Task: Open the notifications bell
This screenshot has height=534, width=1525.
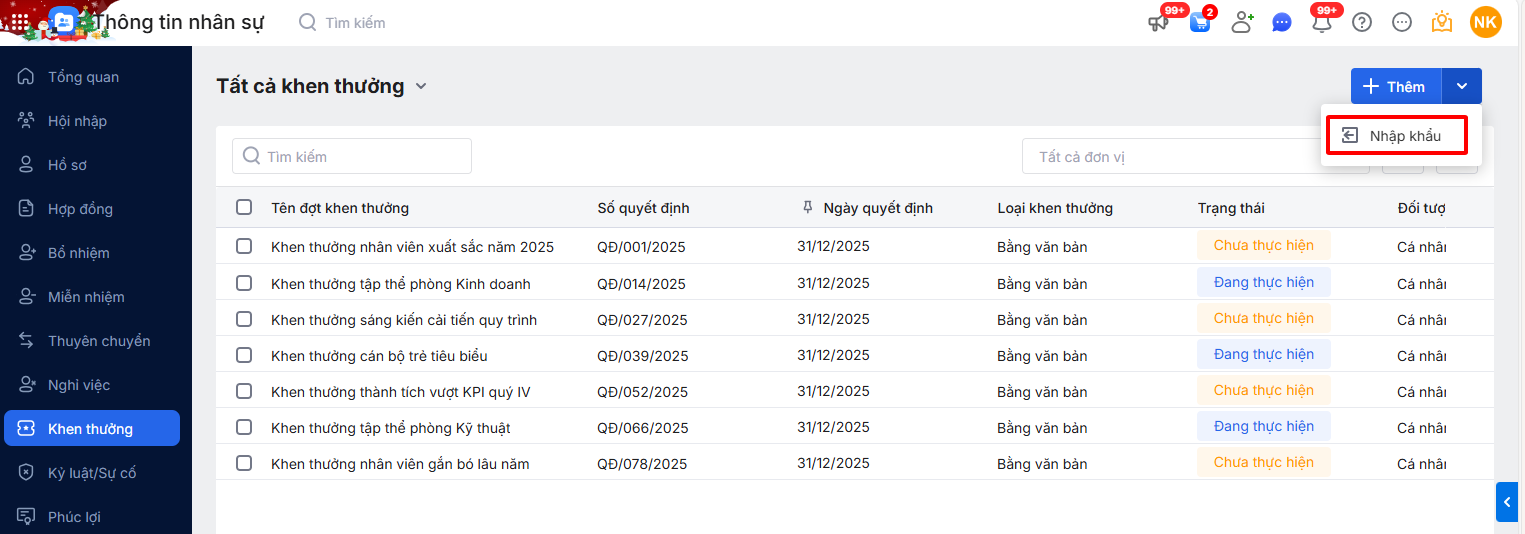Action: tap(1322, 23)
